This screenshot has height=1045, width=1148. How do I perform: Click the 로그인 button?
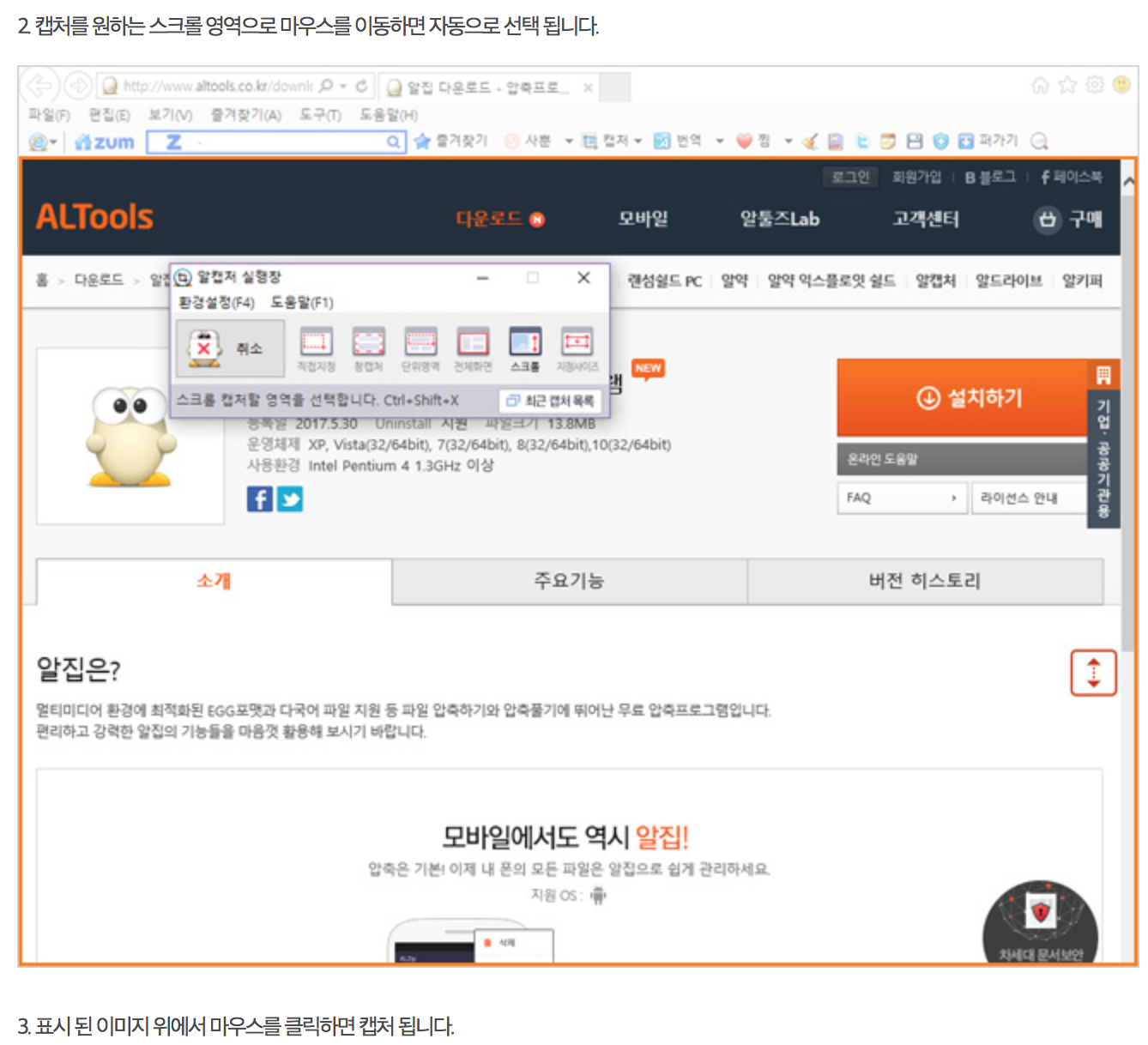(x=850, y=177)
